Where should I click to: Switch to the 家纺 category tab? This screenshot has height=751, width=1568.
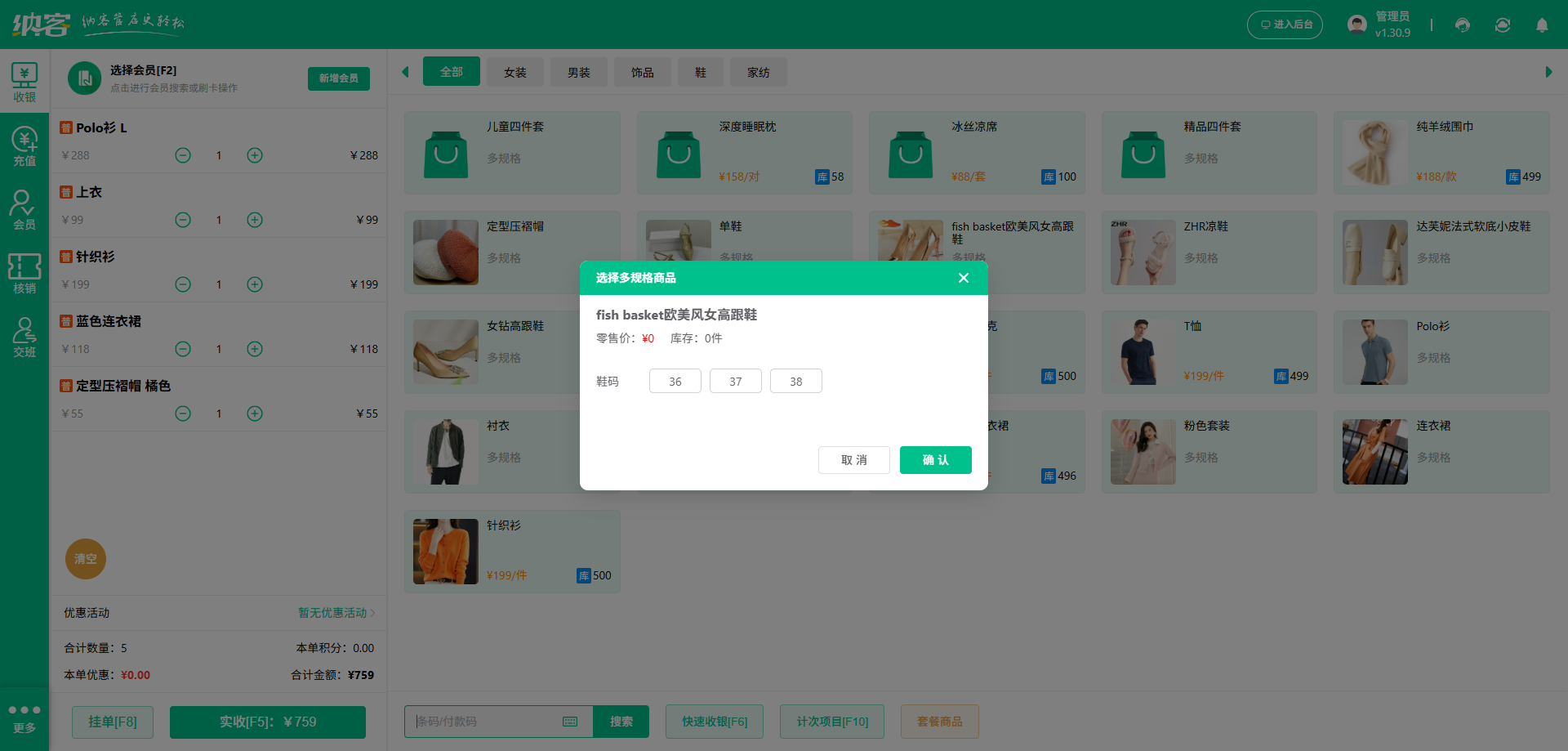(x=759, y=73)
